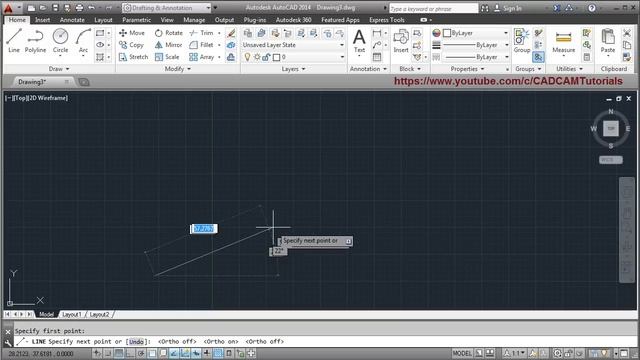This screenshot has width=640, height=360.
Task: Toggle Grid Display in status bar
Action: [x=119, y=353]
